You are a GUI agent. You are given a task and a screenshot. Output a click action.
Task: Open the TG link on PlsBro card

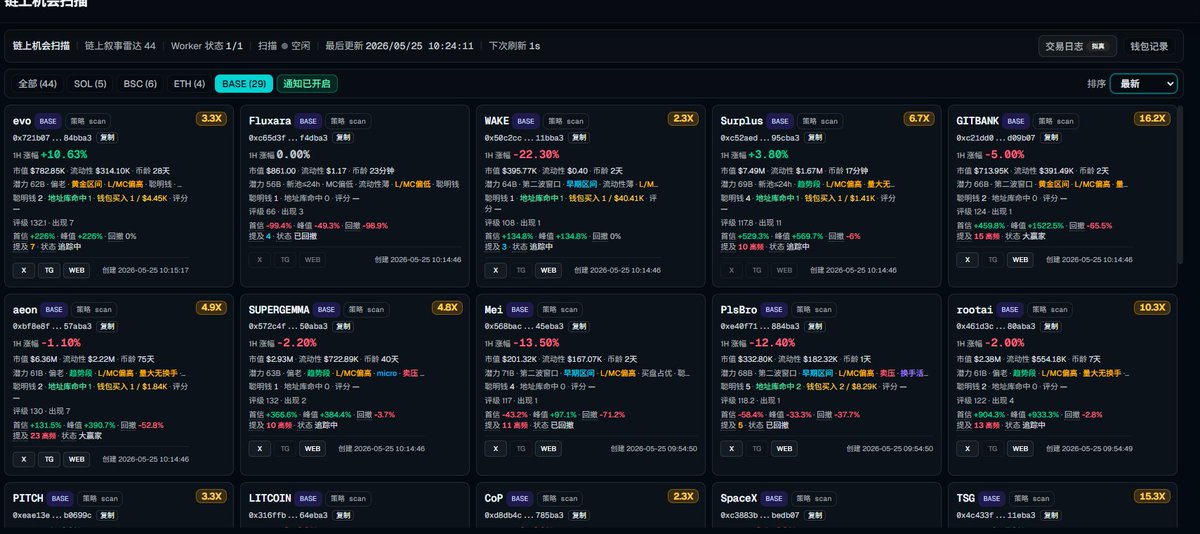pyautogui.click(x=757, y=448)
